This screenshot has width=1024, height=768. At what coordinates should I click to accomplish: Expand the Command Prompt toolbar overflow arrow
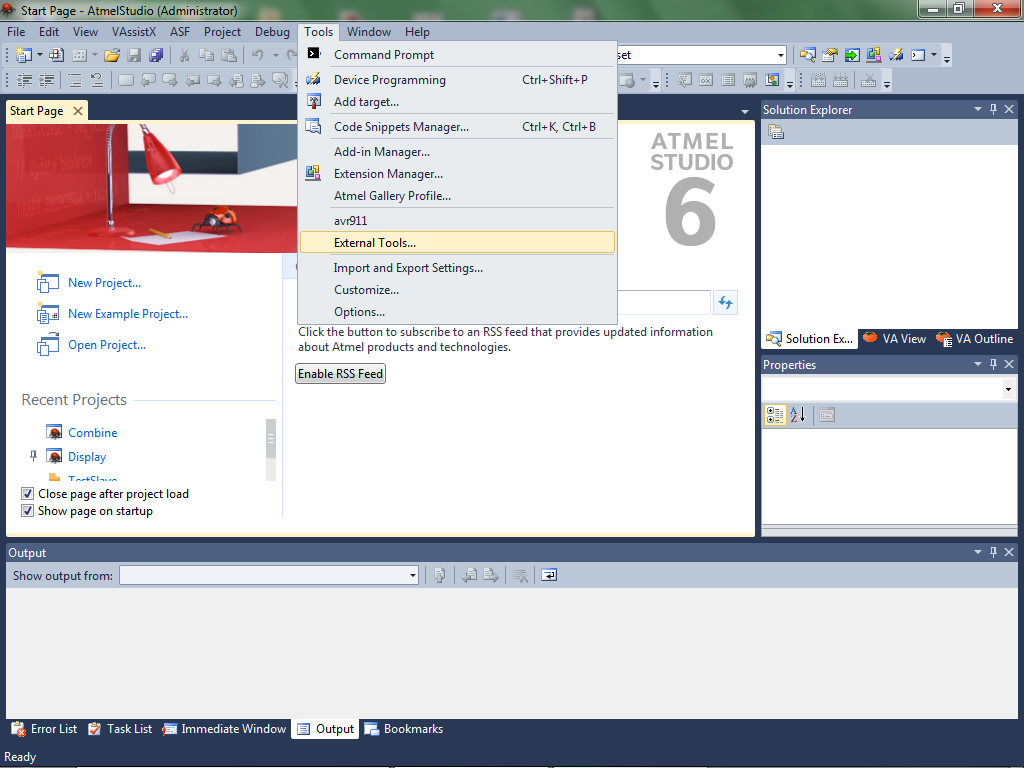coord(934,56)
